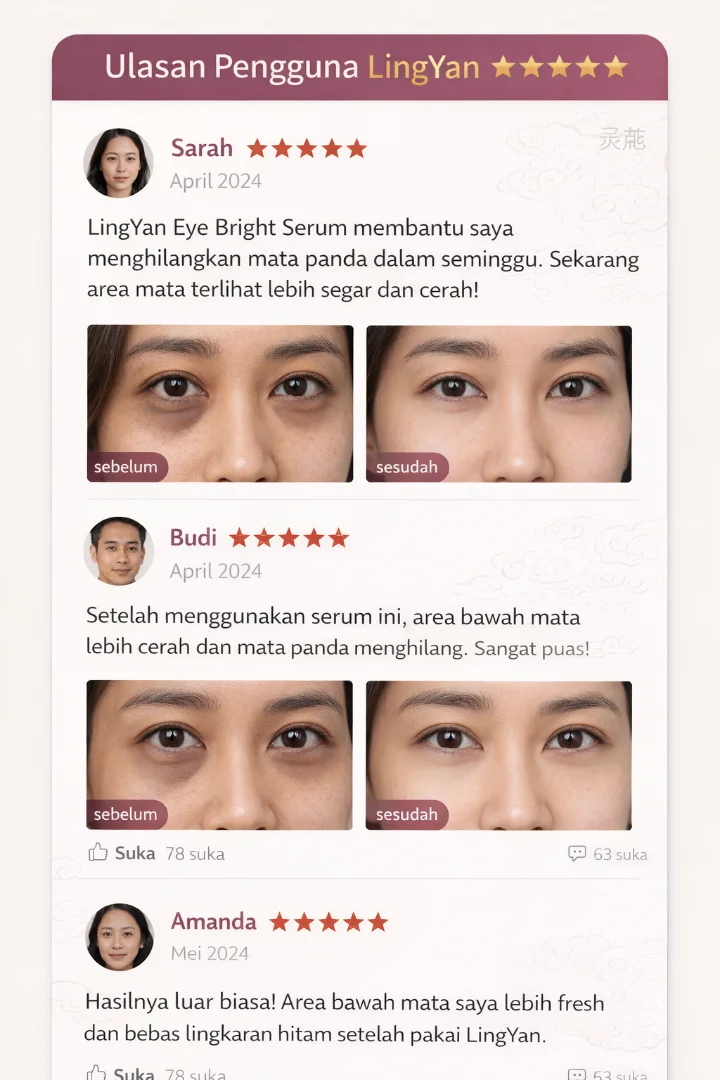
Task: Click the faded LingYan watermark logo
Action: pyautogui.click(x=621, y=139)
